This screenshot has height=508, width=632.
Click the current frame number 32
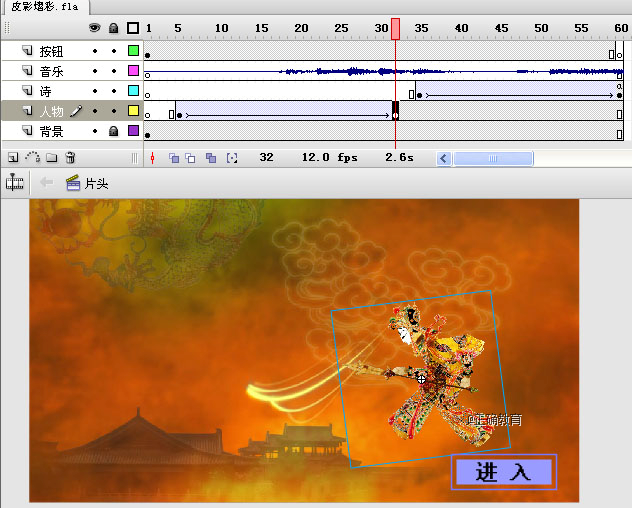click(266, 157)
